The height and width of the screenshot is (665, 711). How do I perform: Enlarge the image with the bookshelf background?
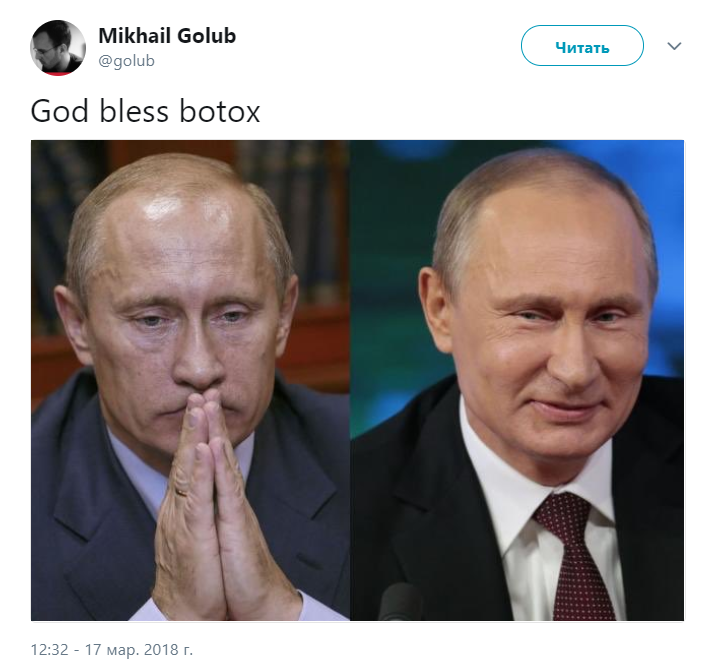pyautogui.click(x=190, y=380)
